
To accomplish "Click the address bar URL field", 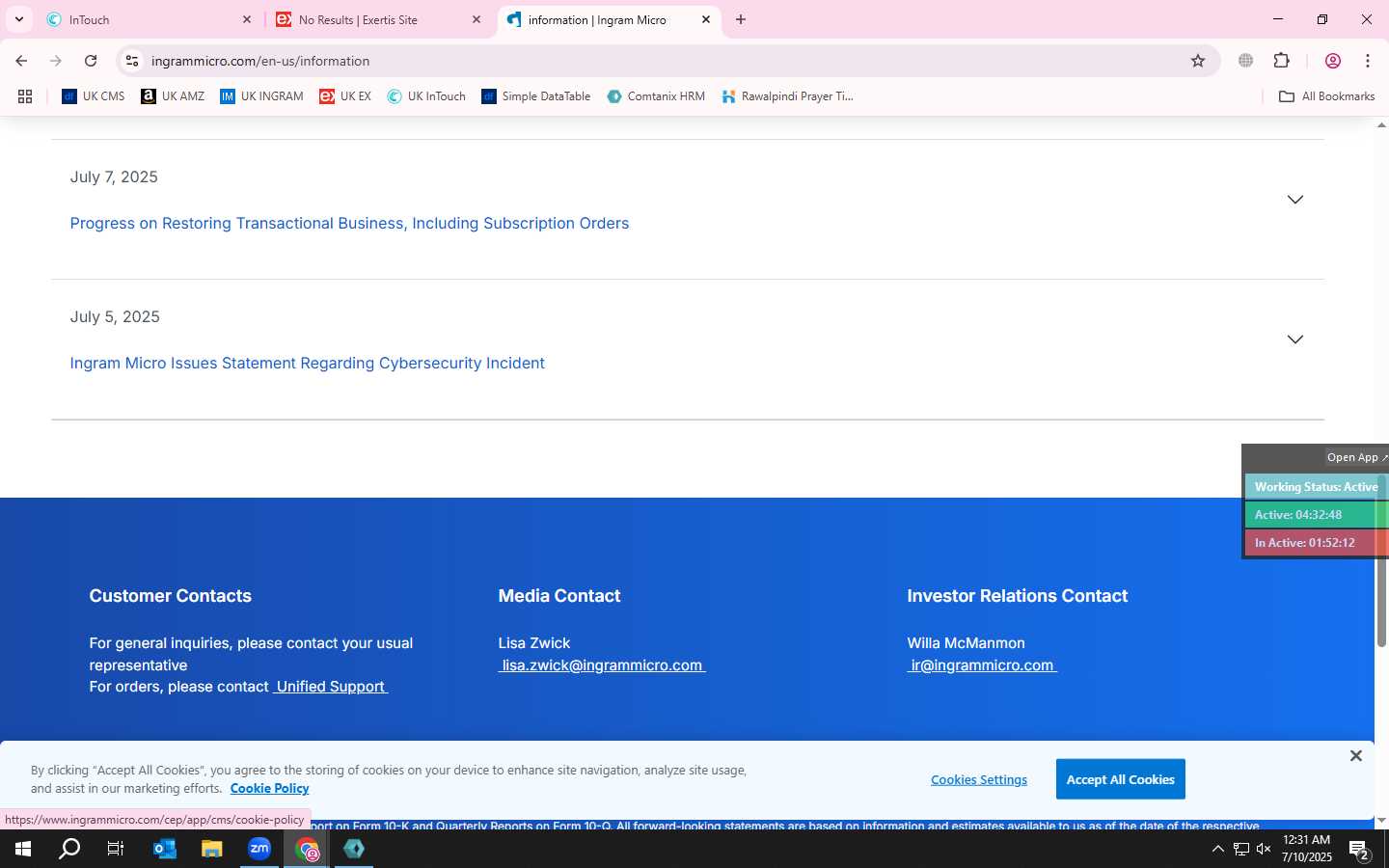I will 666,61.
